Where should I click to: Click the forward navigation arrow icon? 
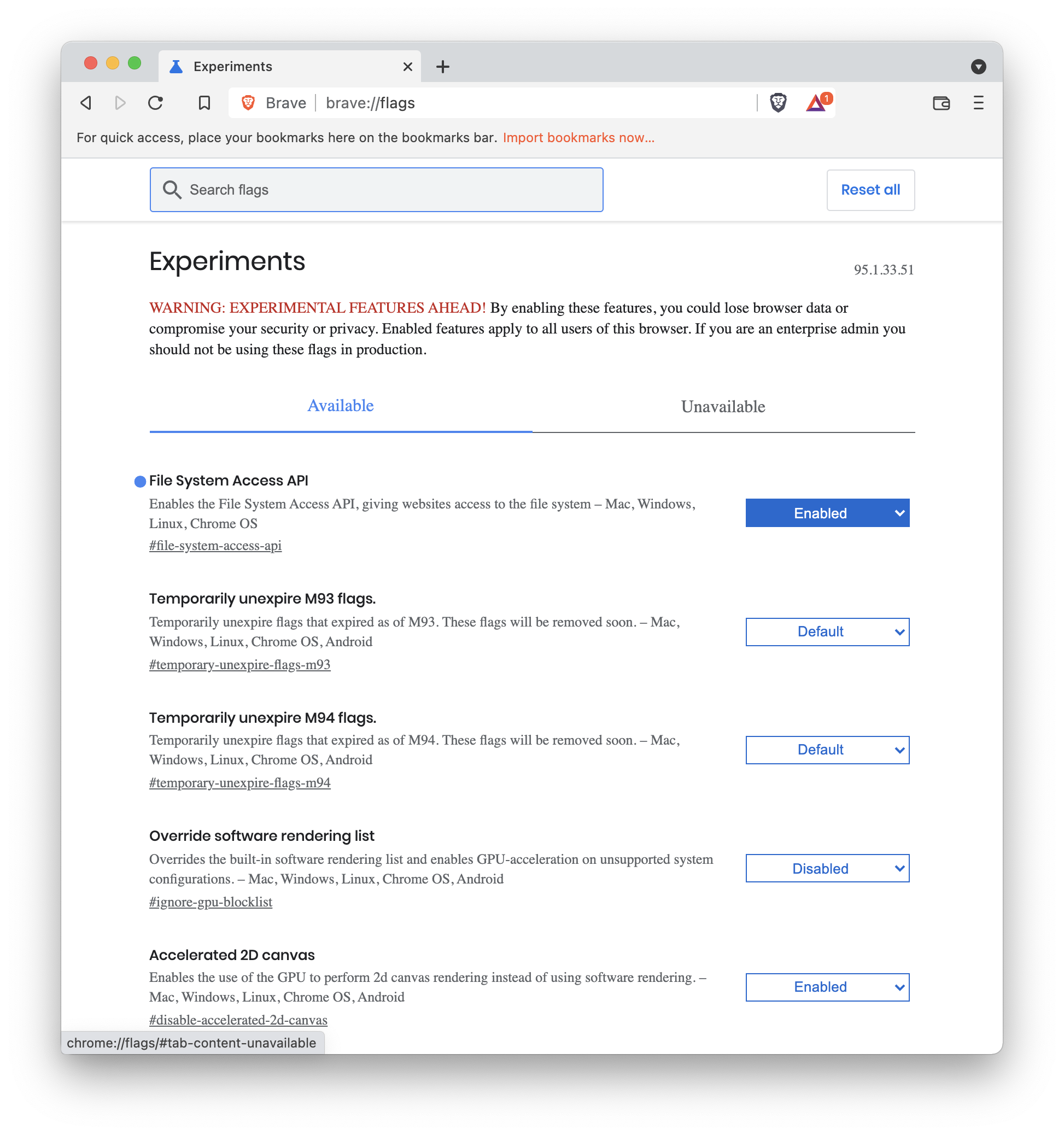click(121, 103)
